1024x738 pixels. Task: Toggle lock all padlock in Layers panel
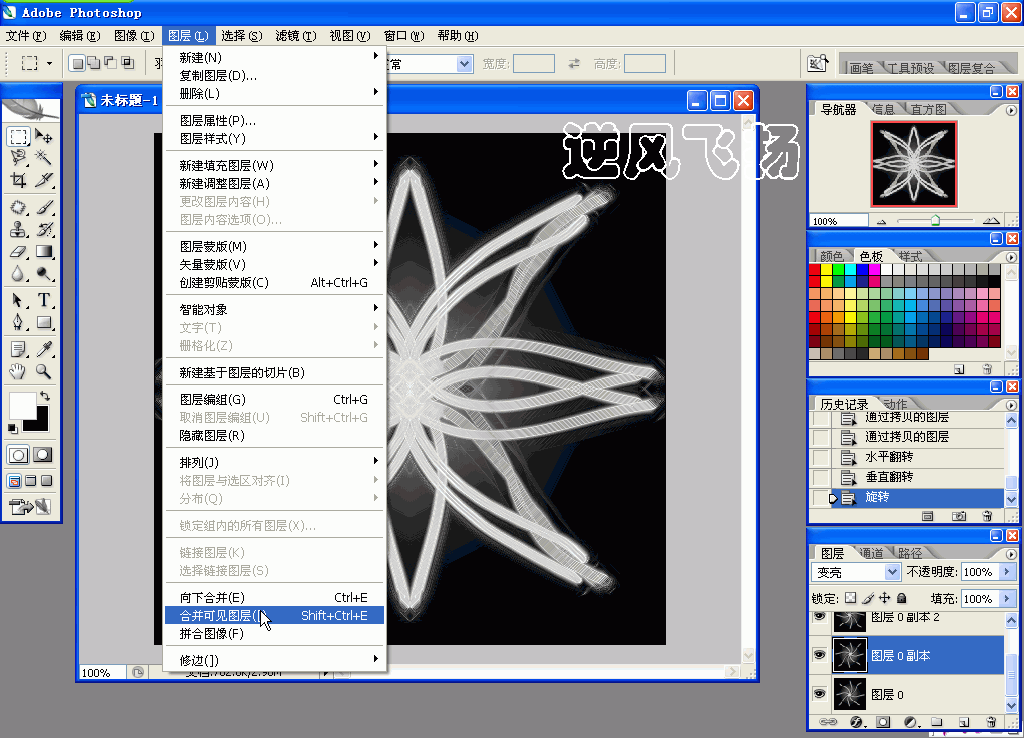(901, 598)
